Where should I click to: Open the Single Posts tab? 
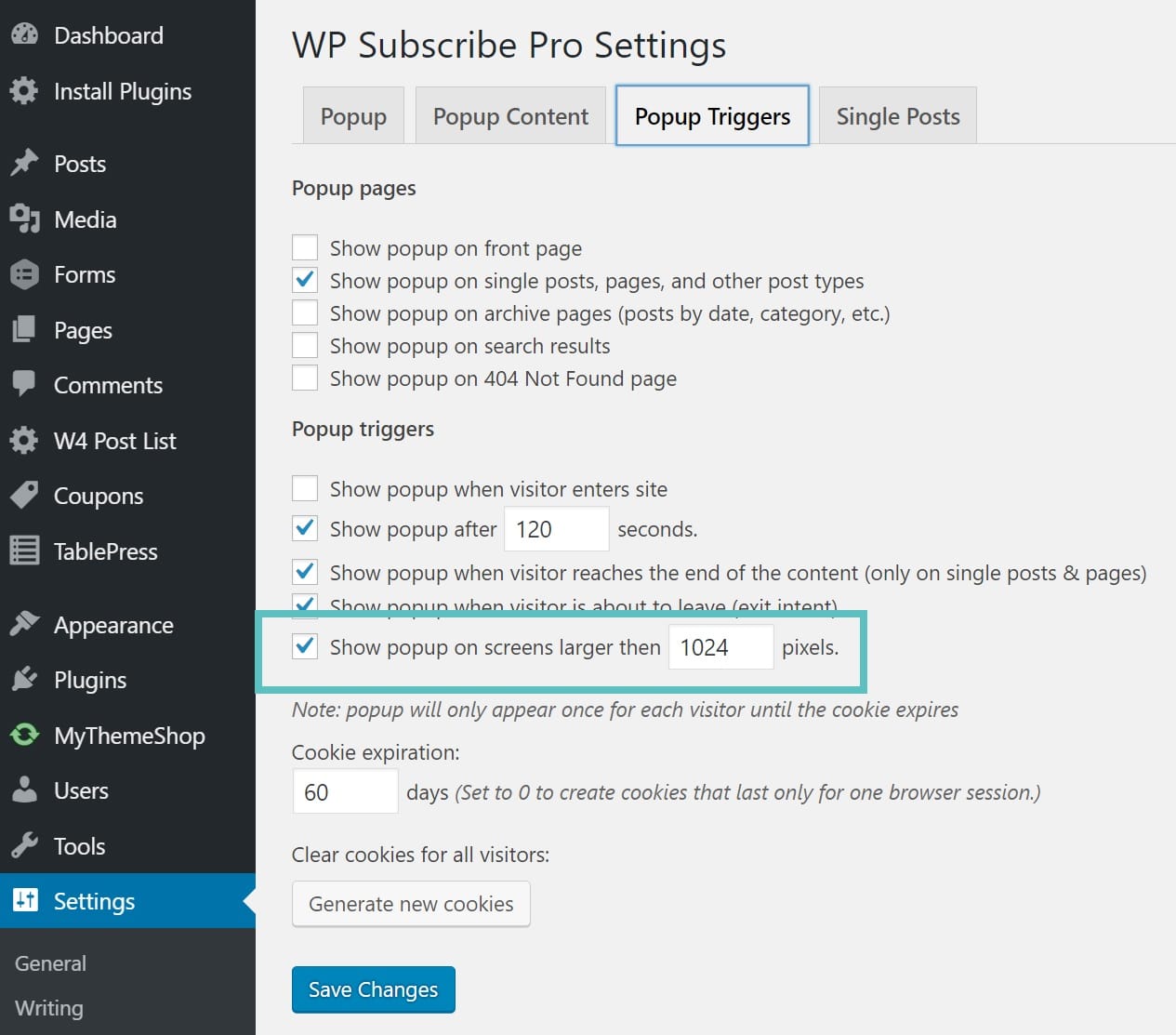click(896, 115)
